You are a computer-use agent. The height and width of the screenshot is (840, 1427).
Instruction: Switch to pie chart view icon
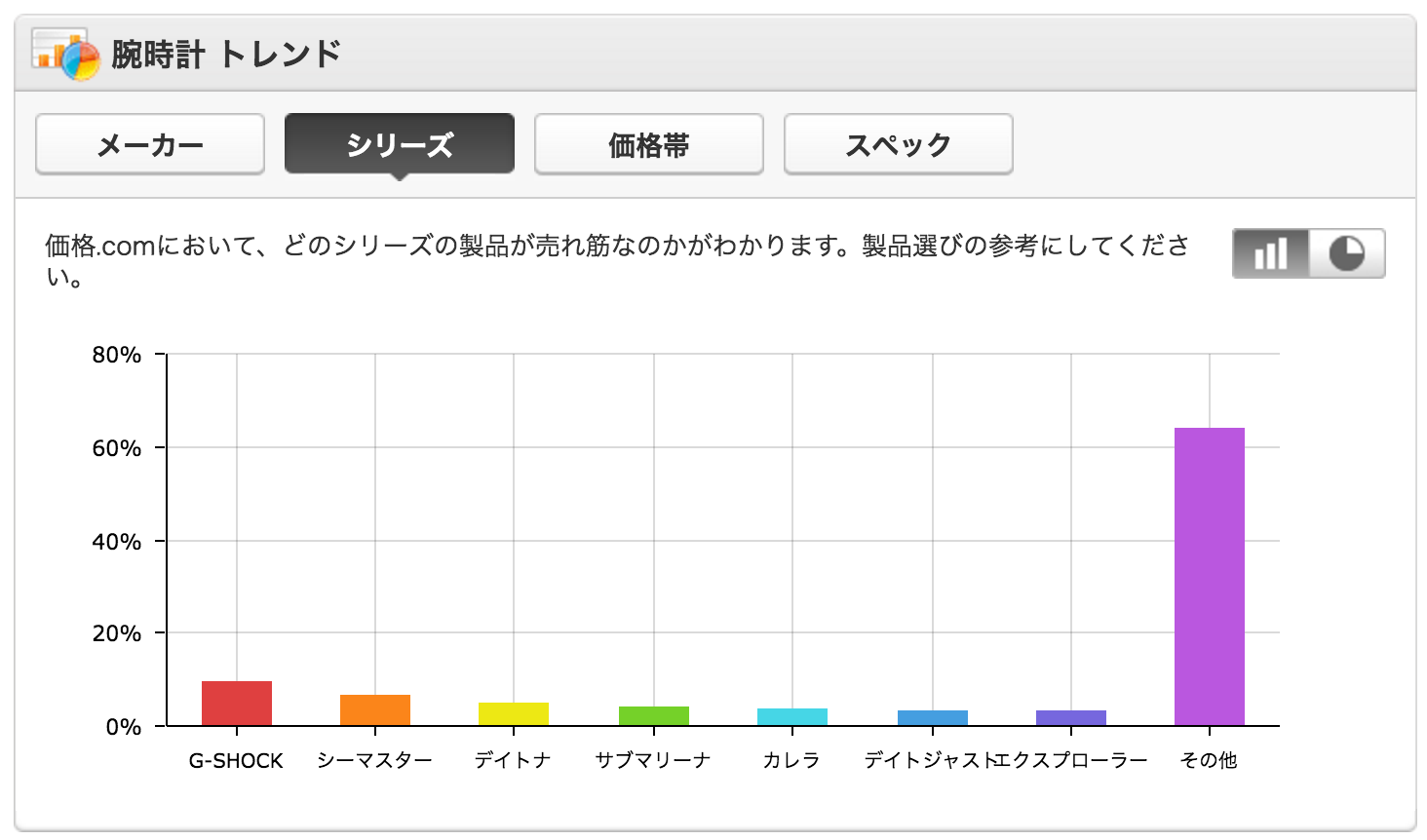tap(1347, 253)
